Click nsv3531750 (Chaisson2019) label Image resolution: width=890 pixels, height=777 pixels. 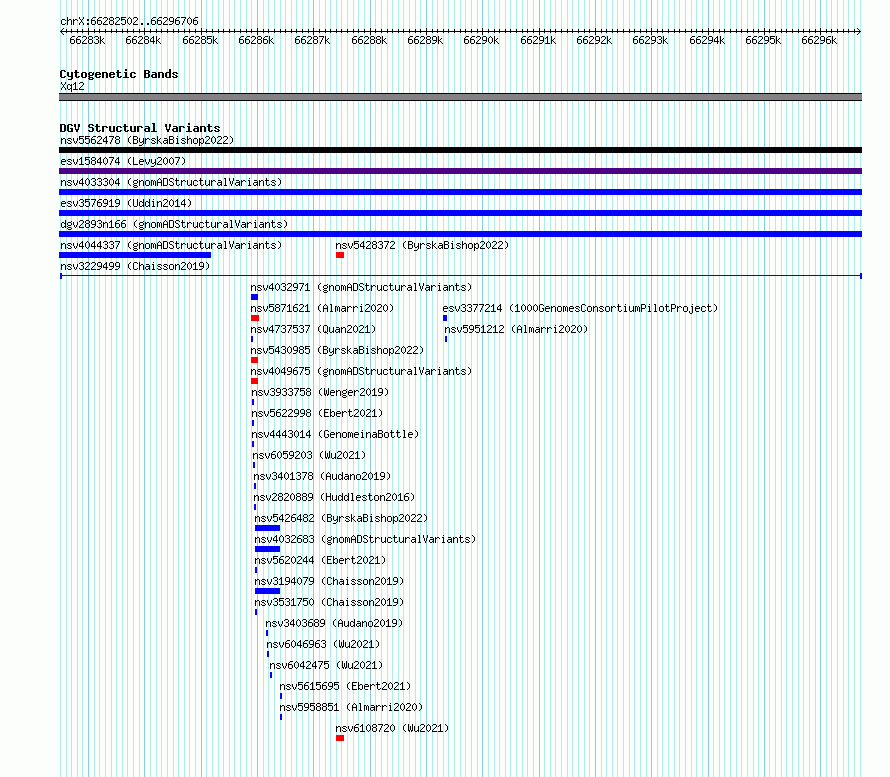(330, 602)
